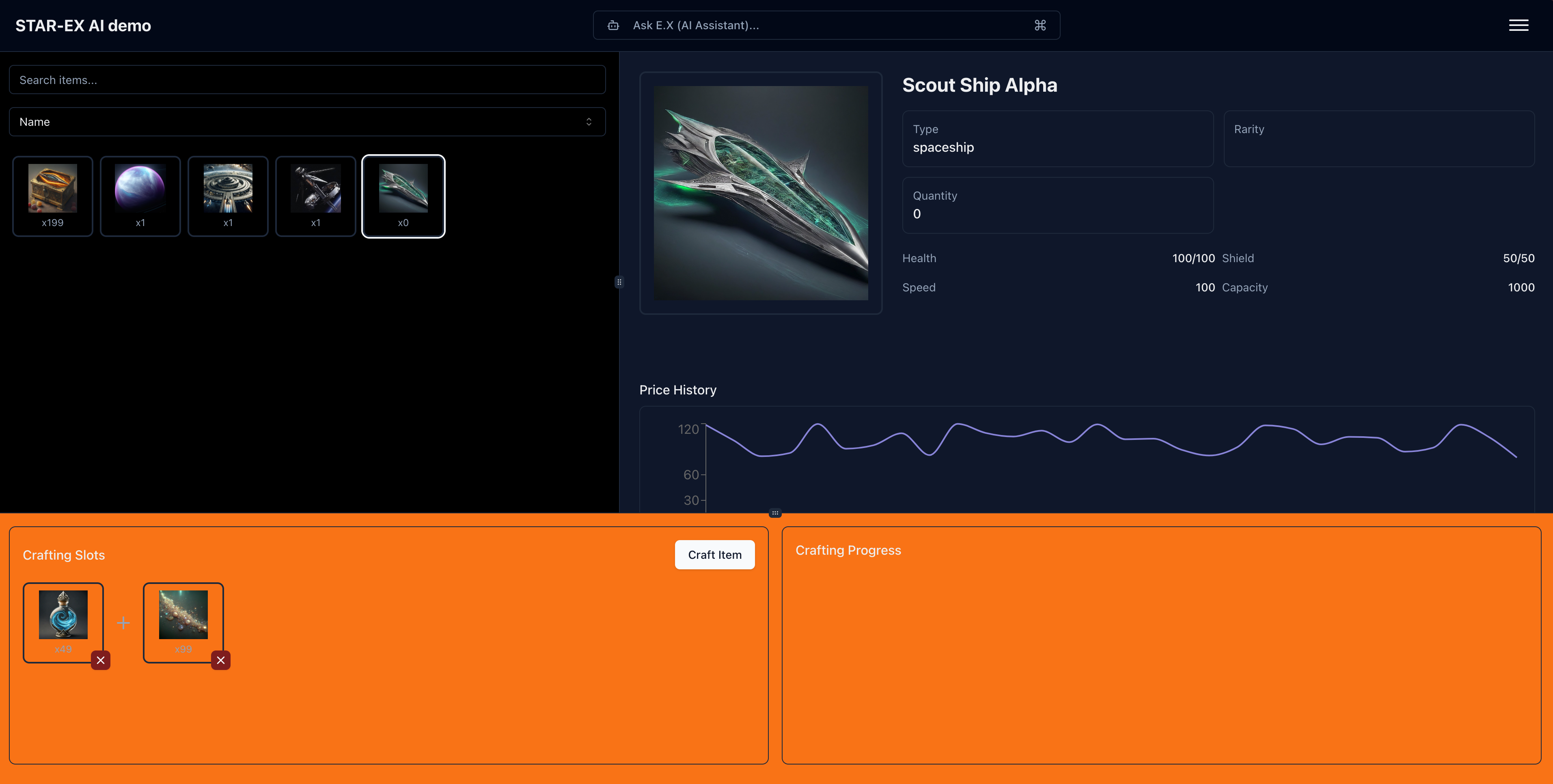Click the Ask E.X AI Assistant box
This screenshot has height=784, width=1553.
[826, 25]
